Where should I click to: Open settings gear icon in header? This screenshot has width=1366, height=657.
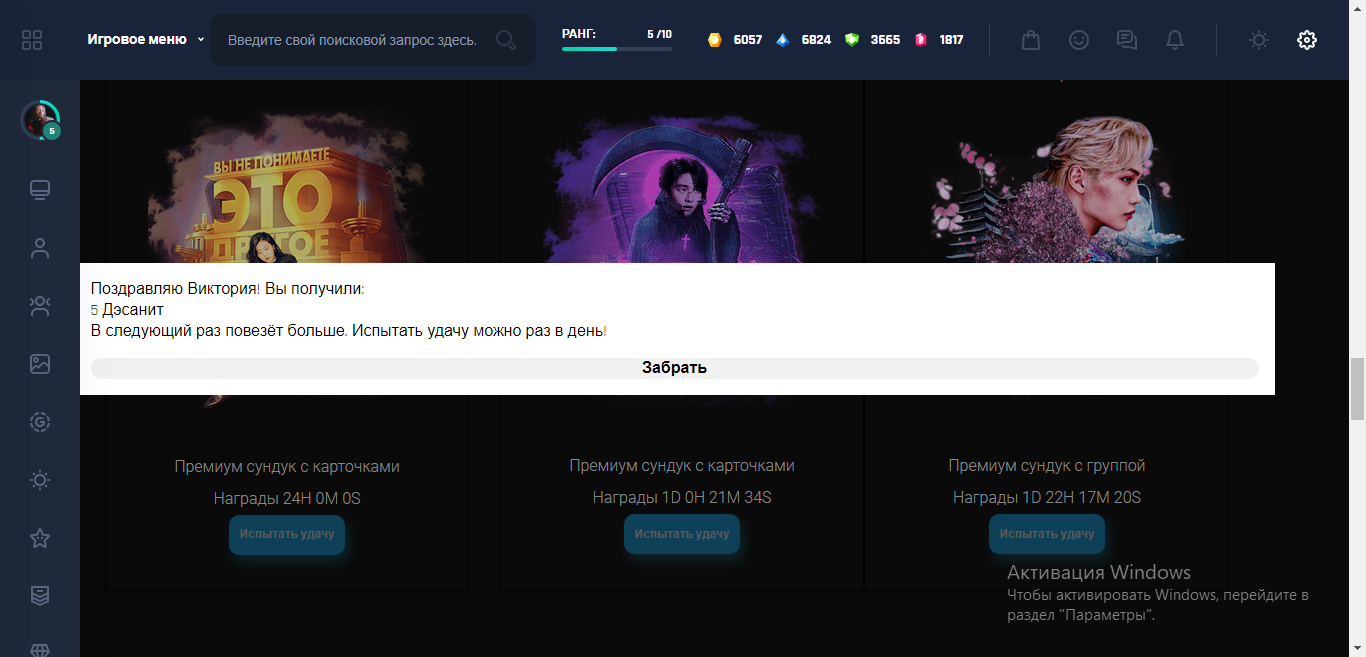pyautogui.click(x=1307, y=40)
